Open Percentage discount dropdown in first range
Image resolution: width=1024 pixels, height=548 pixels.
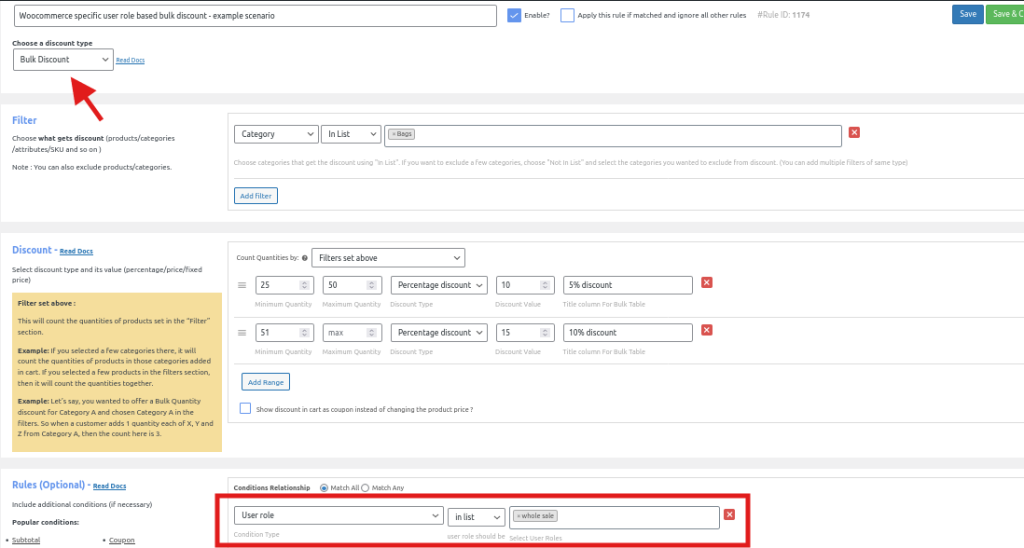[x=439, y=285]
